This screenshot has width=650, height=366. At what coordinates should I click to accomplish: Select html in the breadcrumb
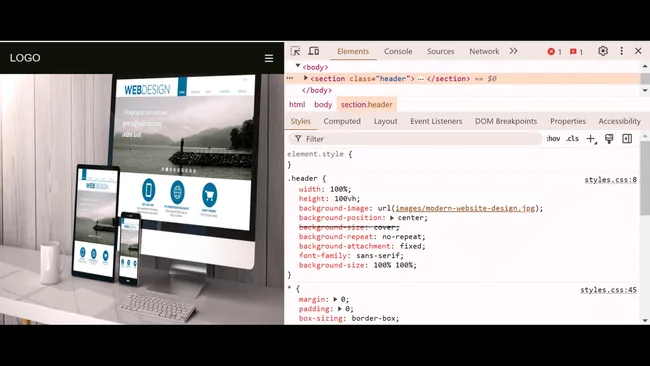coord(297,104)
